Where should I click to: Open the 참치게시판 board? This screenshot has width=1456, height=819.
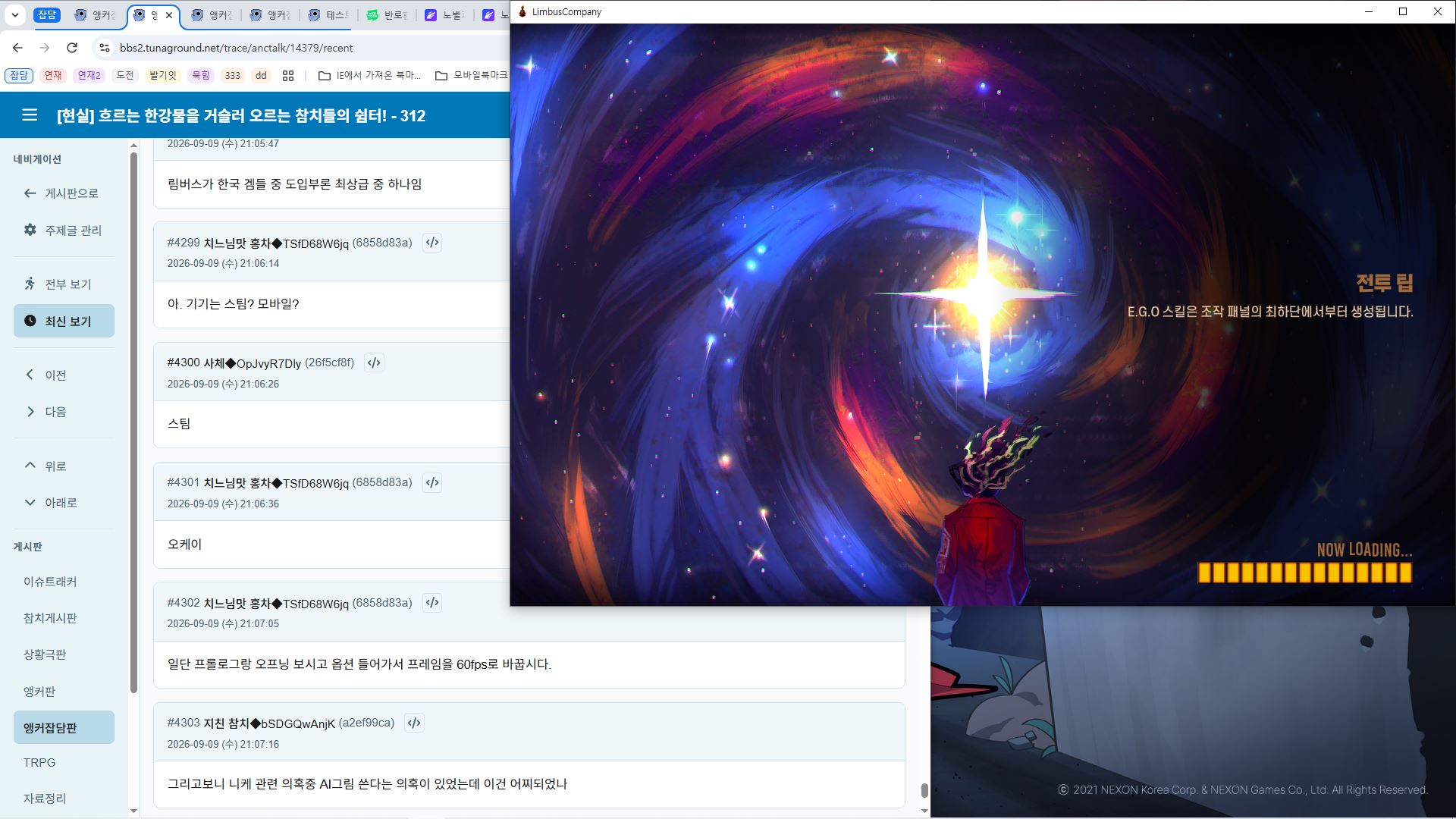(x=64, y=618)
